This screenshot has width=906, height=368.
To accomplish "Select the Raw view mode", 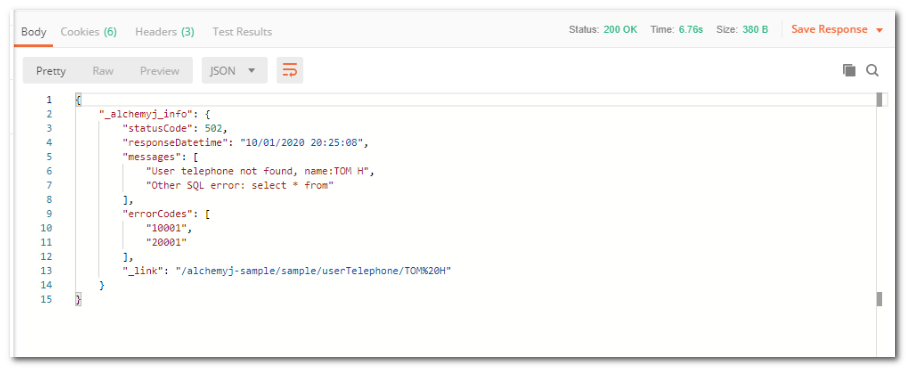I will pyautogui.click(x=103, y=71).
